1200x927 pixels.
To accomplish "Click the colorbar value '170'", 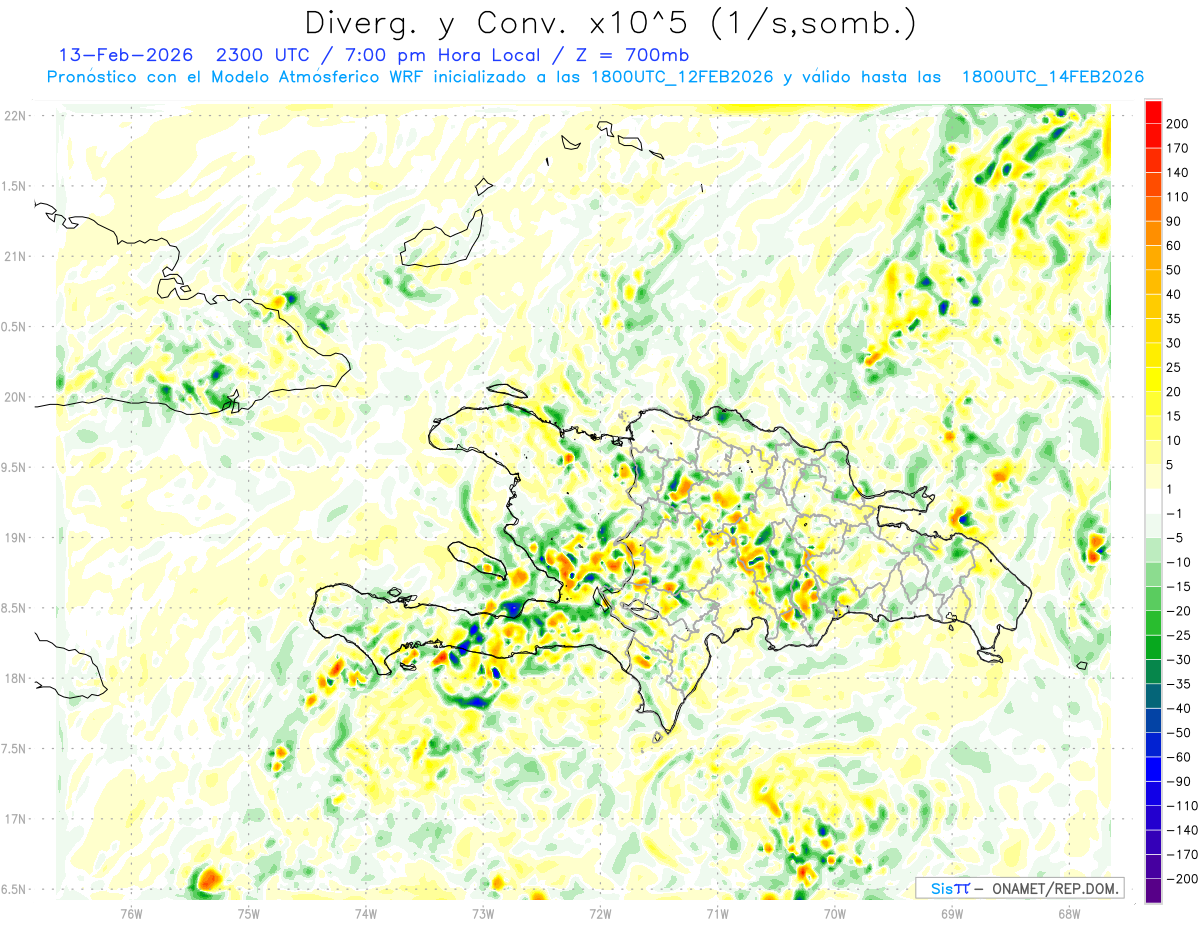I will [1179, 148].
